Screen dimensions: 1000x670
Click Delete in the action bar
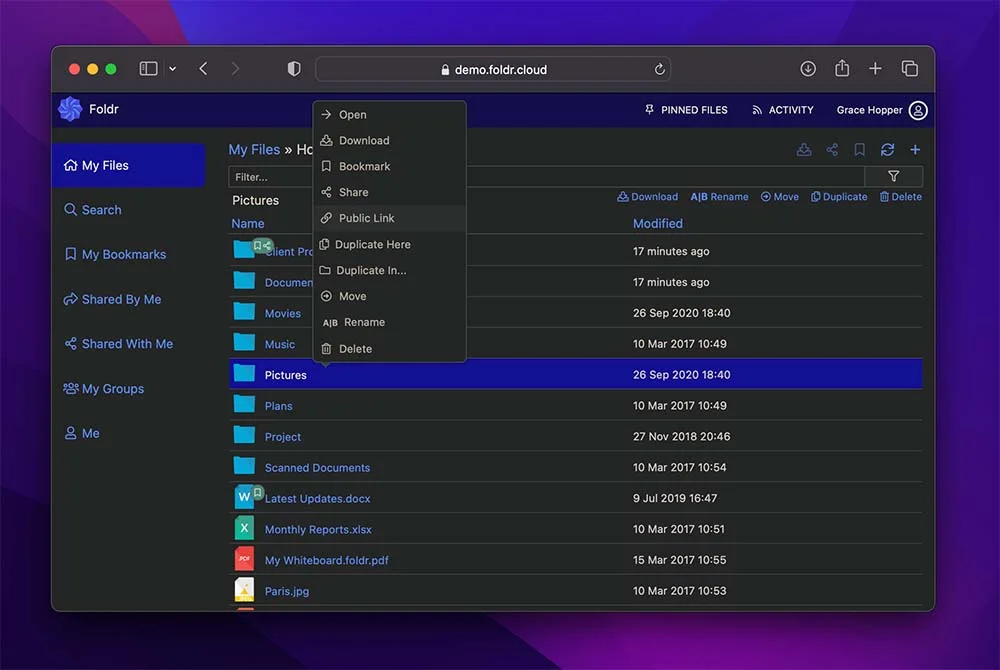(901, 197)
